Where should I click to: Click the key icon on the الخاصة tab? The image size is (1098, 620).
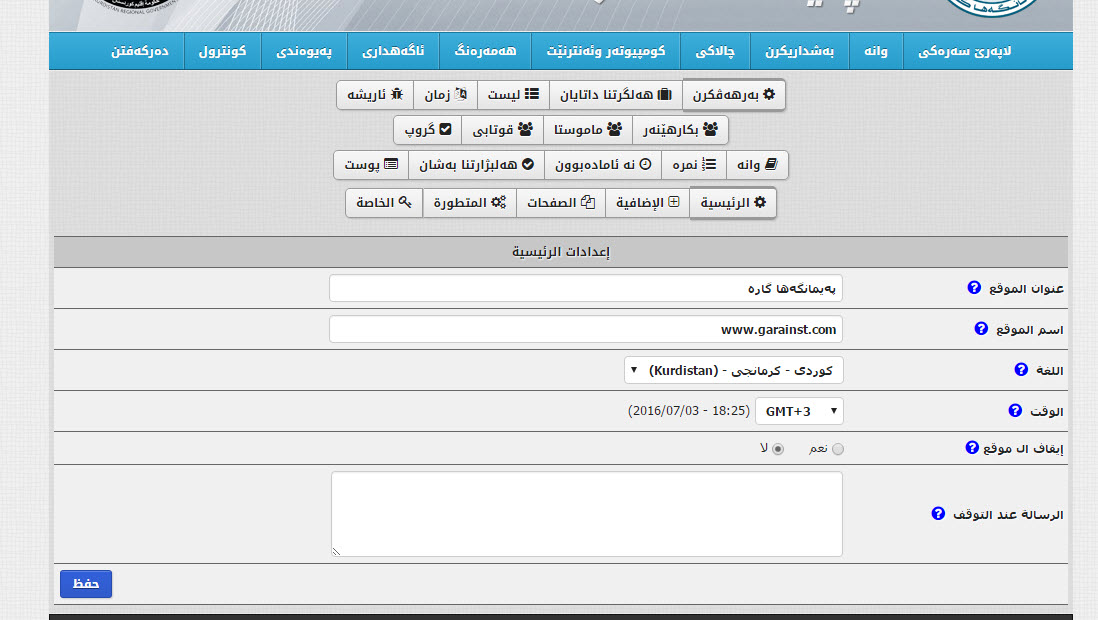405,202
